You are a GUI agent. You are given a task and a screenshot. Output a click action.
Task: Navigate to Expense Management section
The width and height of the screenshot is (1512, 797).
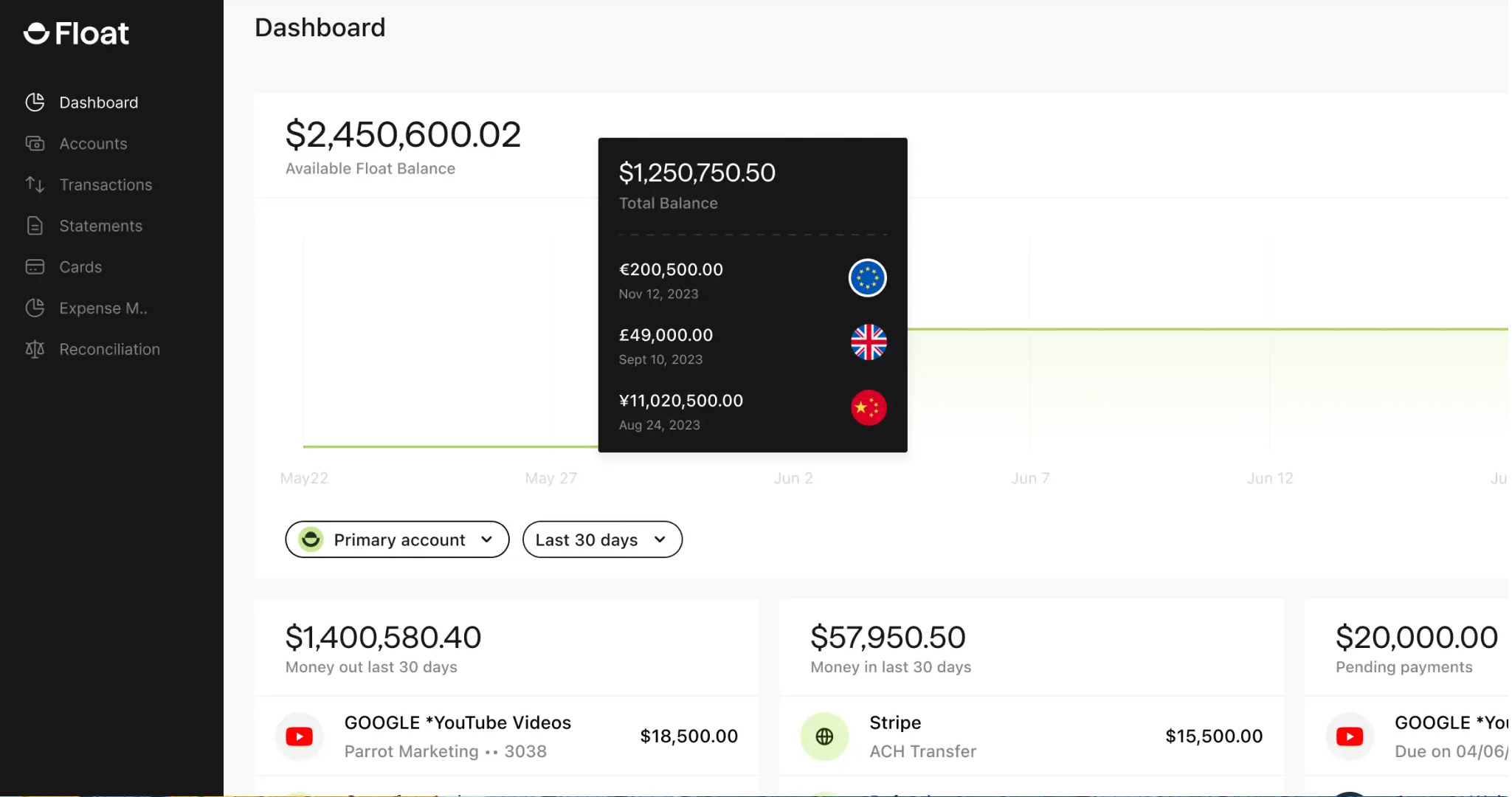point(103,308)
